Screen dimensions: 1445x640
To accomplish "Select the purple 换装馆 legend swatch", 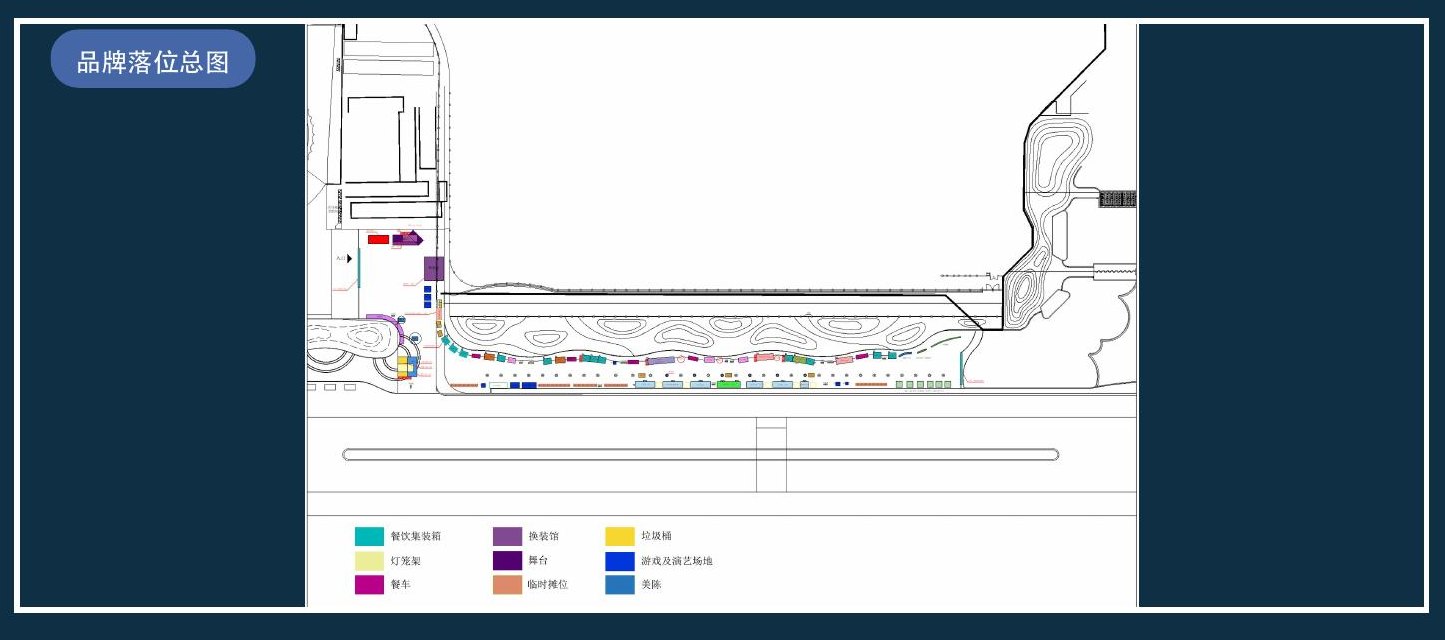I will (x=507, y=536).
